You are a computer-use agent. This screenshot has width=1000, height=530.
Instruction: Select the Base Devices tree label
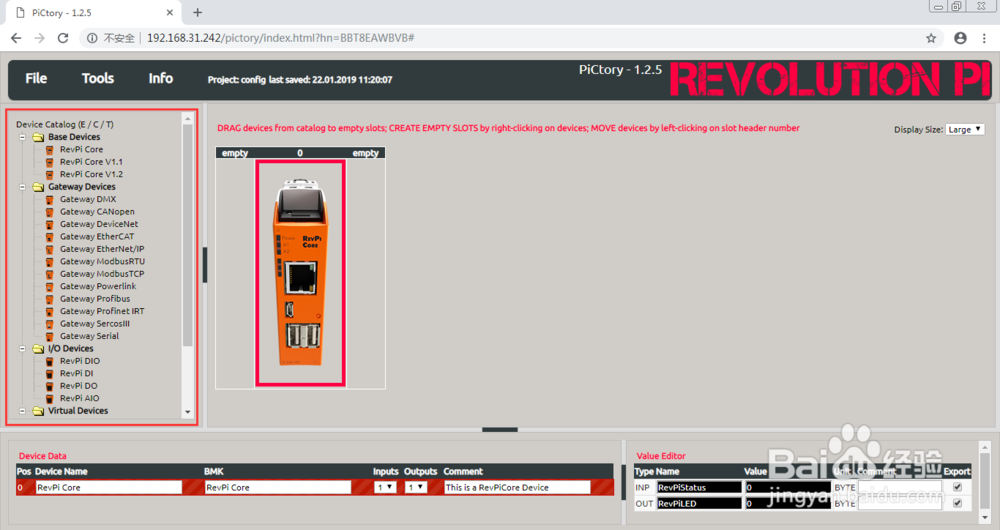click(74, 137)
